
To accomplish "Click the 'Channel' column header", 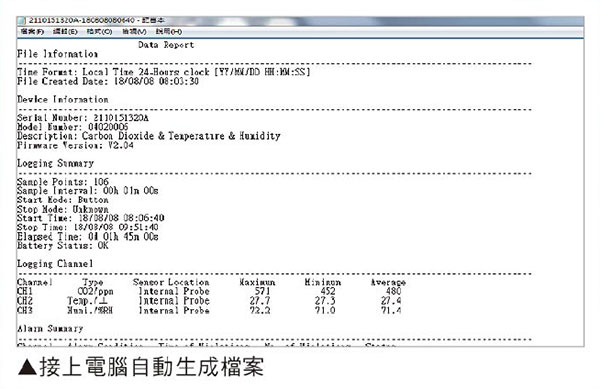I will (x=34, y=282).
